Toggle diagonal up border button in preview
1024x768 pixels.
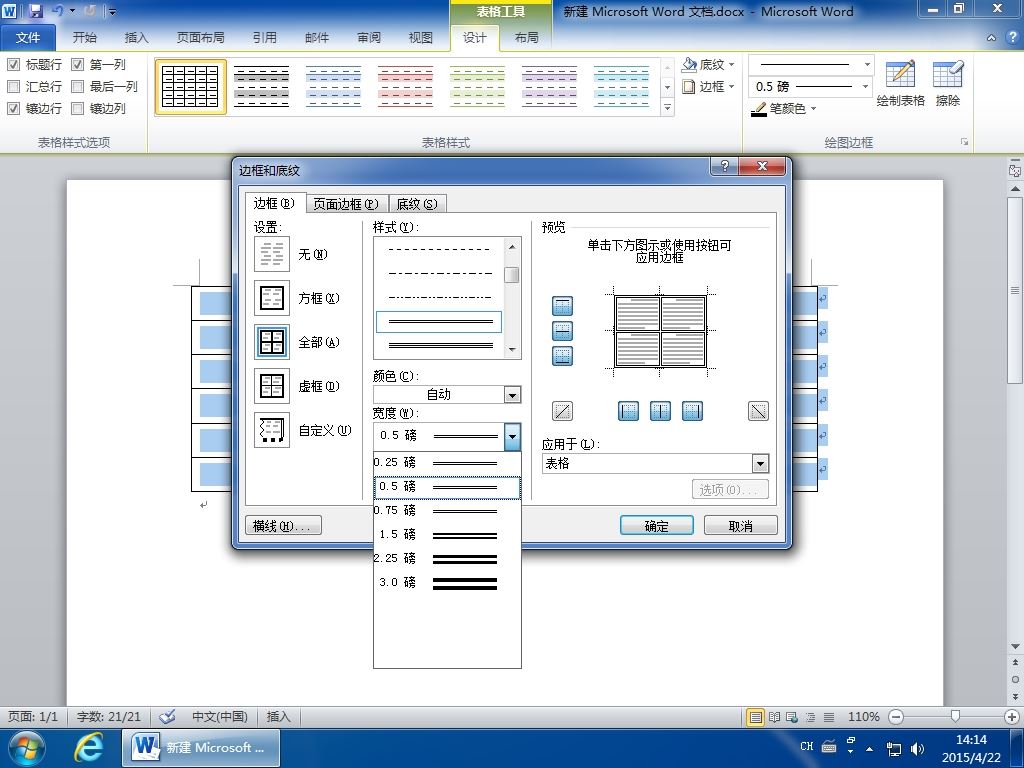pos(562,411)
